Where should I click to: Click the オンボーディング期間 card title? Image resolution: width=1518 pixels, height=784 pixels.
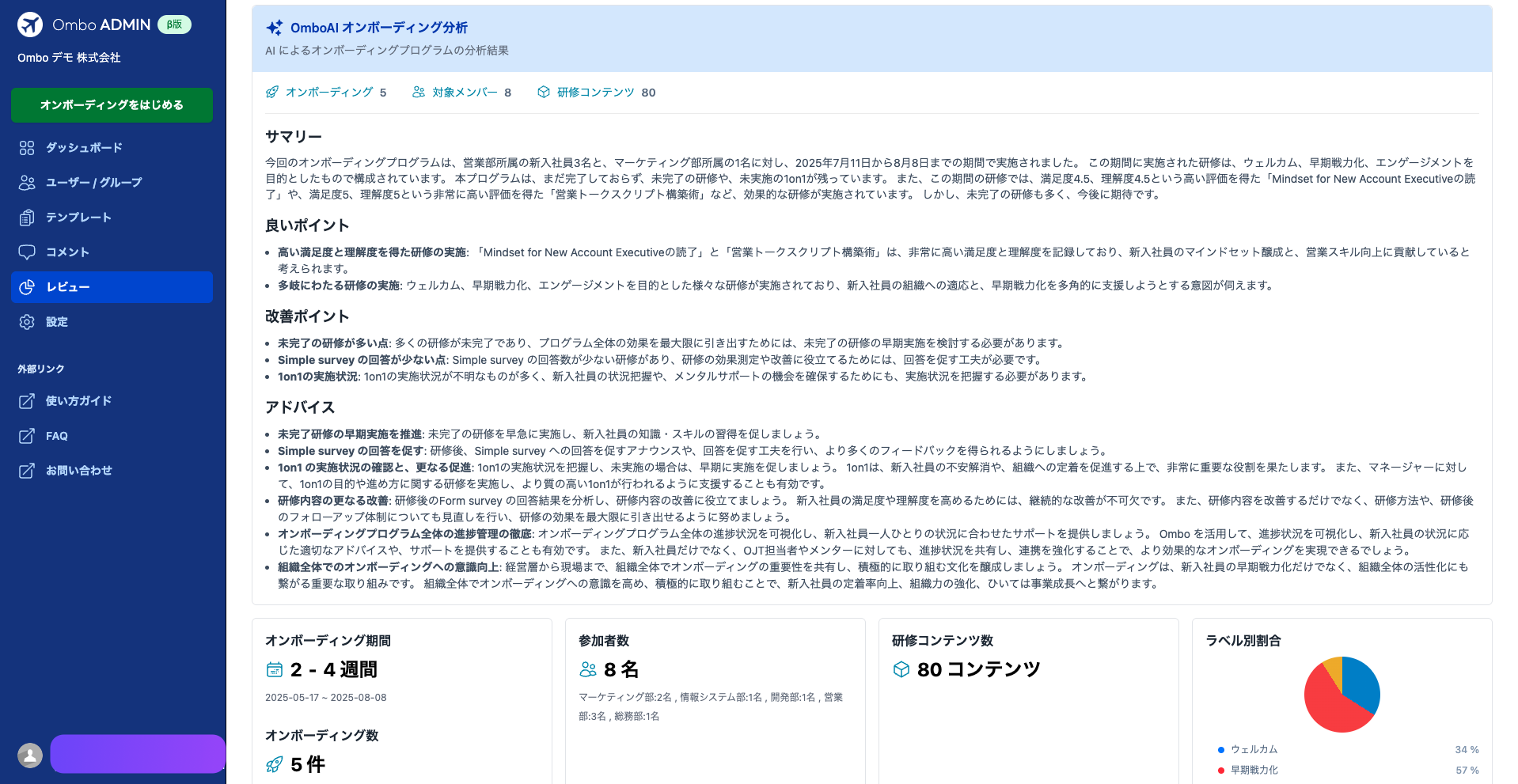[x=328, y=641]
